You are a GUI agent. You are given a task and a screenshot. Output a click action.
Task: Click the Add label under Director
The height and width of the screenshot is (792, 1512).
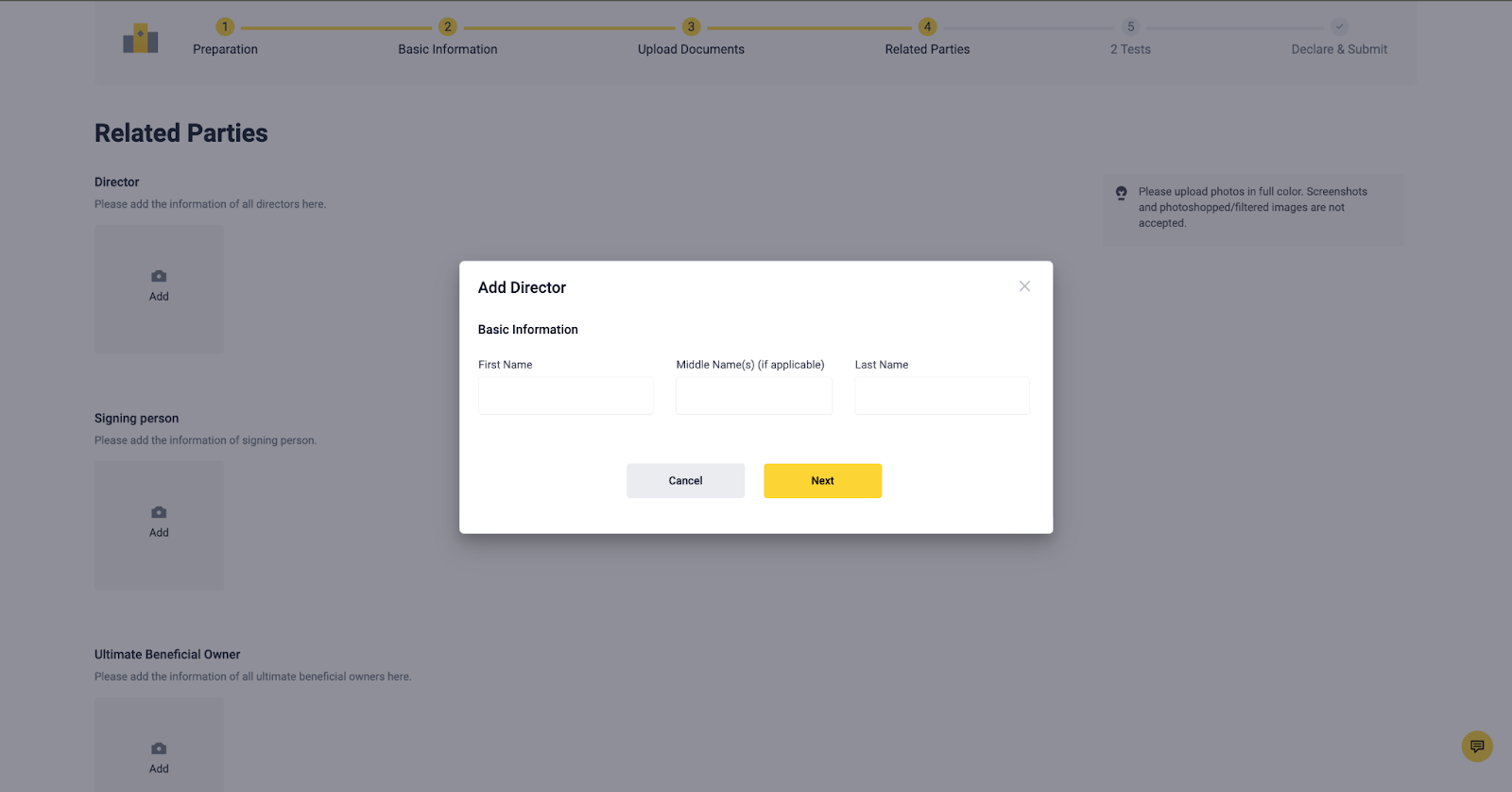coord(159,297)
